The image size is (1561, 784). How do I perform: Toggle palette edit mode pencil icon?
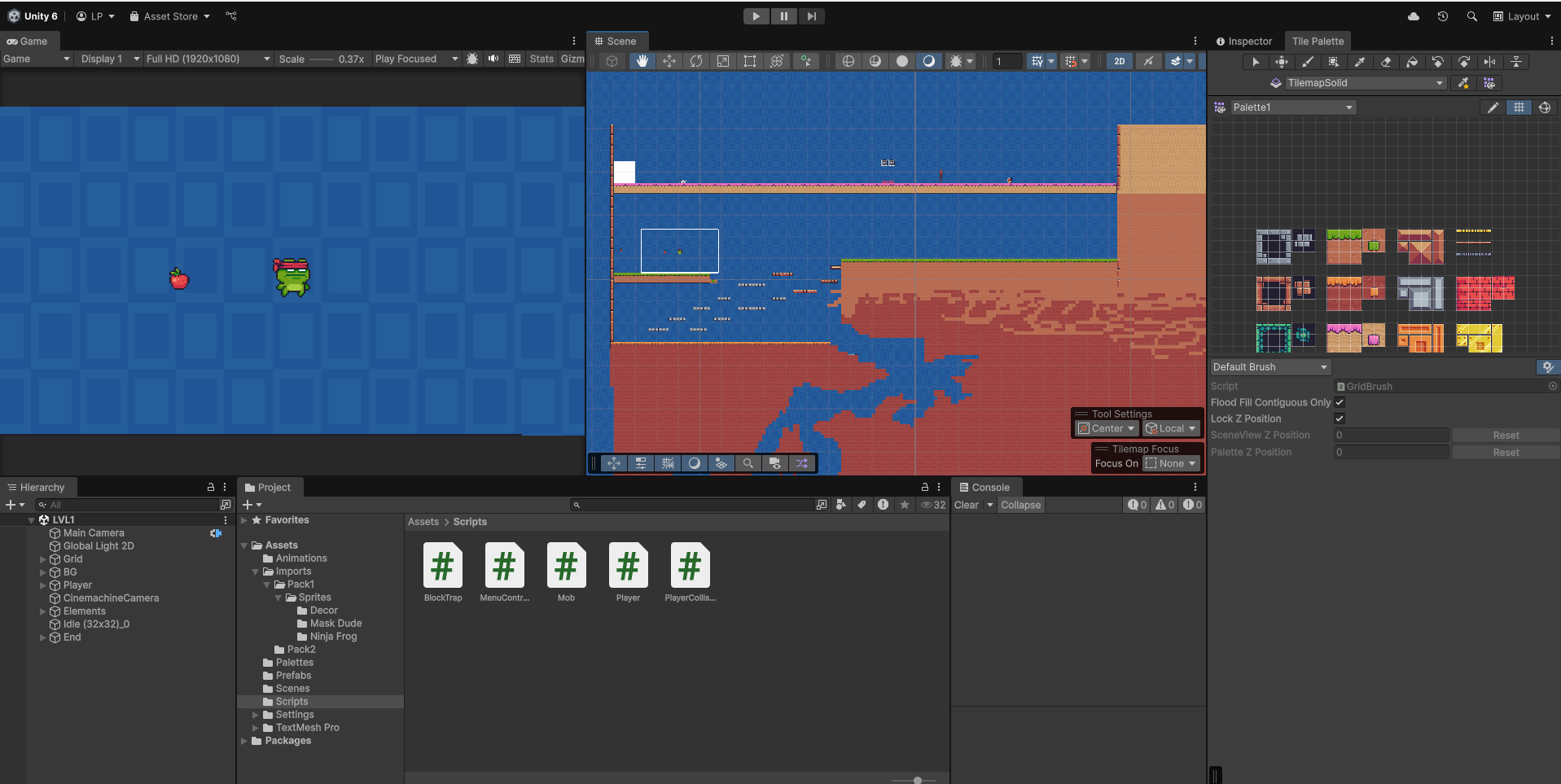coord(1493,107)
